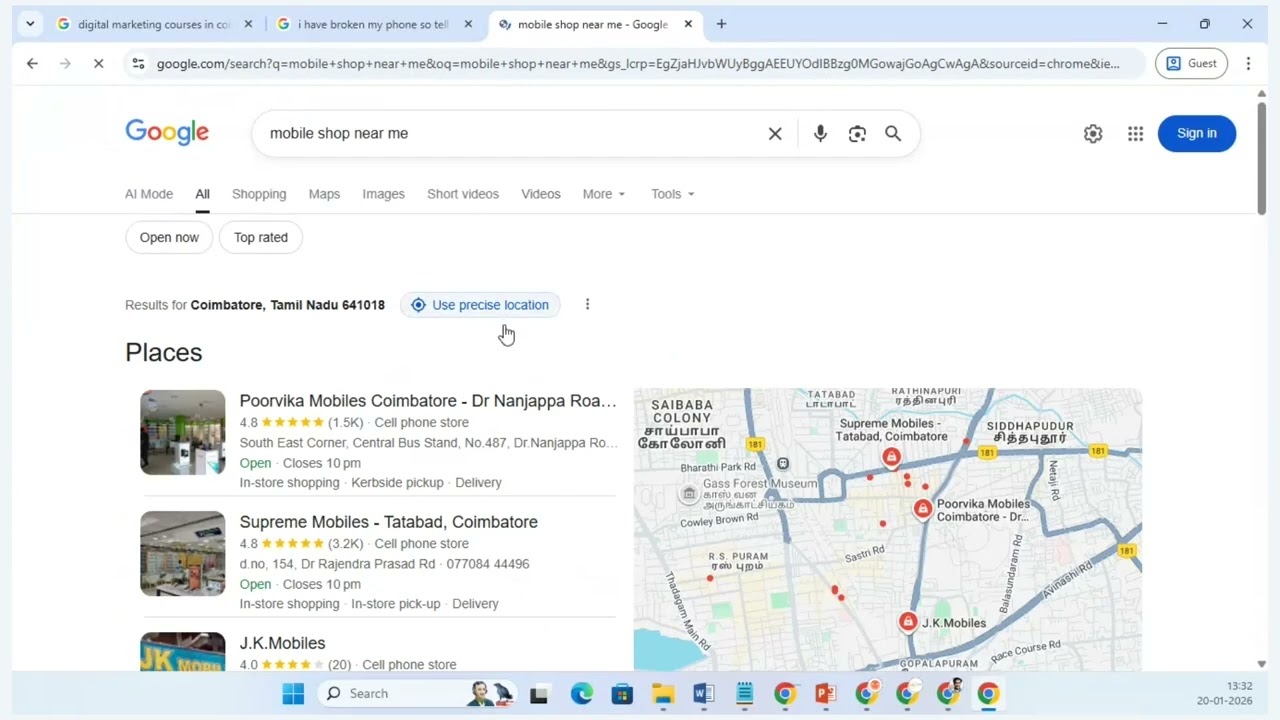
Task: Start voice search with the microphone icon
Action: (x=820, y=133)
